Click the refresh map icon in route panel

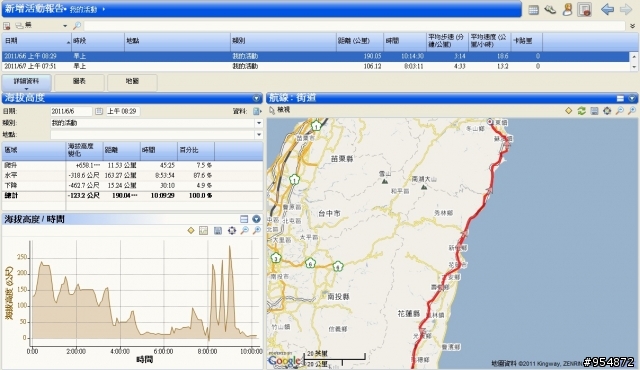[x=582, y=111]
